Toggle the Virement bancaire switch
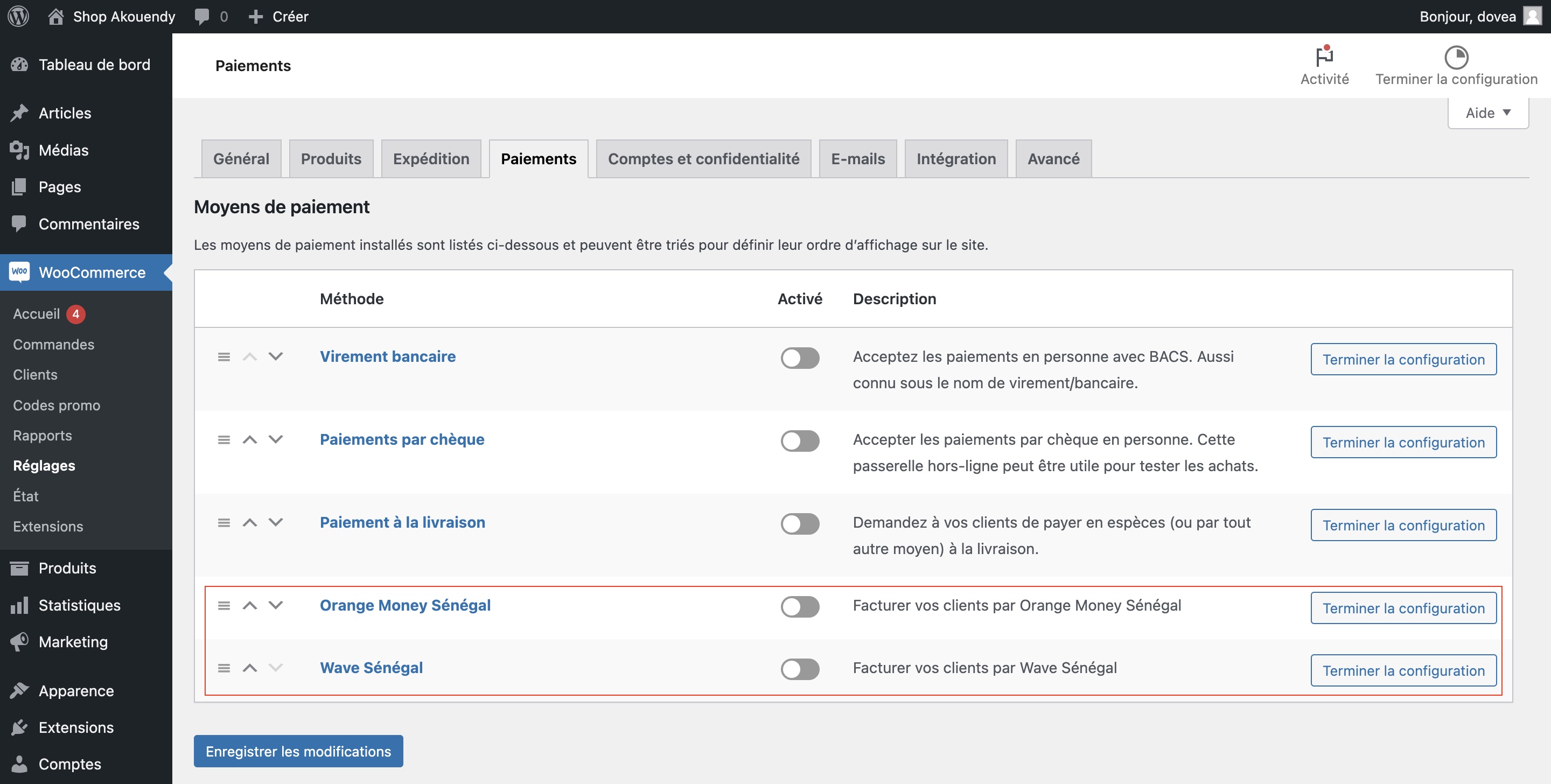Image resolution: width=1551 pixels, height=784 pixels. click(800, 358)
